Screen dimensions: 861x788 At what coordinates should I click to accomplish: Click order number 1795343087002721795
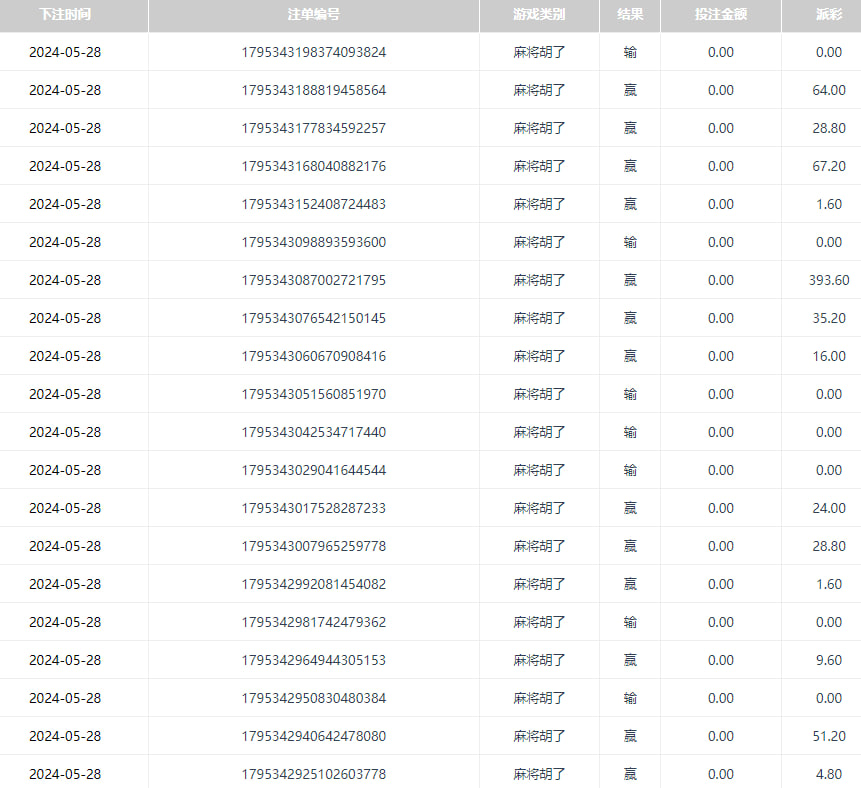(313, 280)
